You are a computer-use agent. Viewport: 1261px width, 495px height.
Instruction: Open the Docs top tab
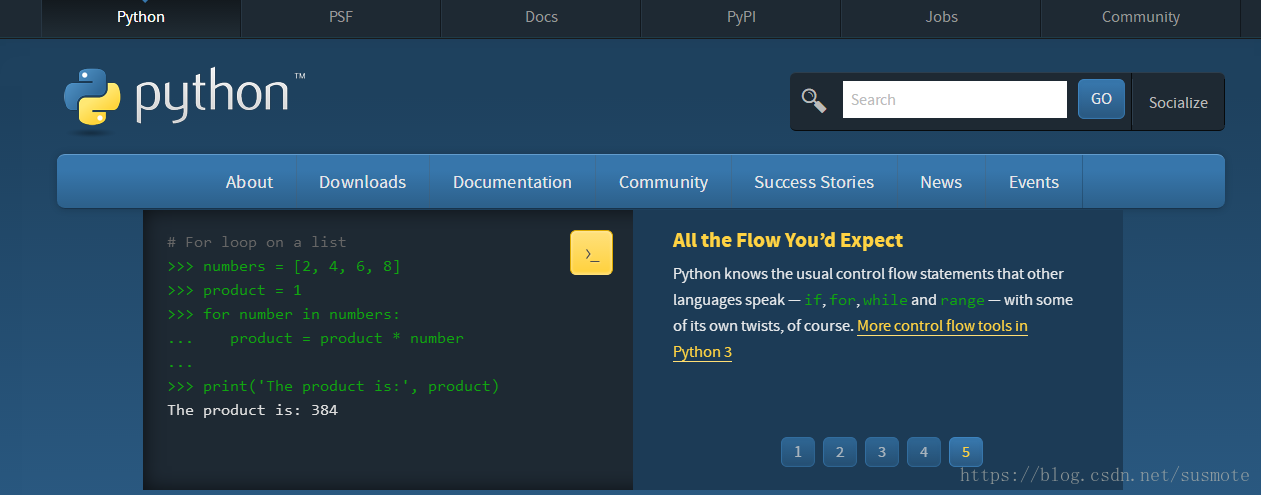541,17
